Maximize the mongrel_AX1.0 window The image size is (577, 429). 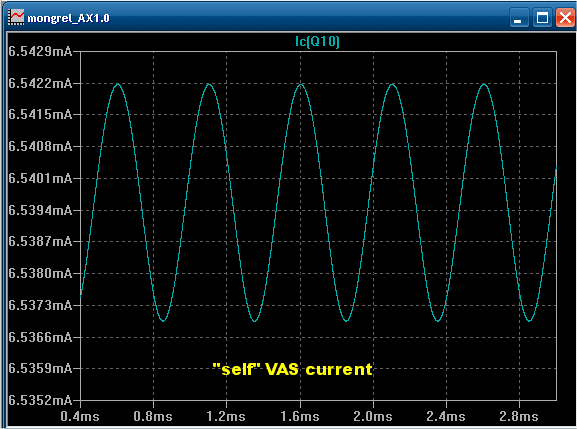point(542,18)
